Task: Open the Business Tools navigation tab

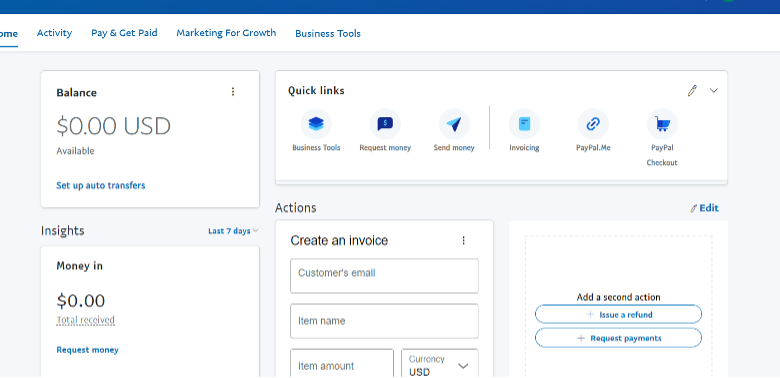Action: click(x=328, y=33)
